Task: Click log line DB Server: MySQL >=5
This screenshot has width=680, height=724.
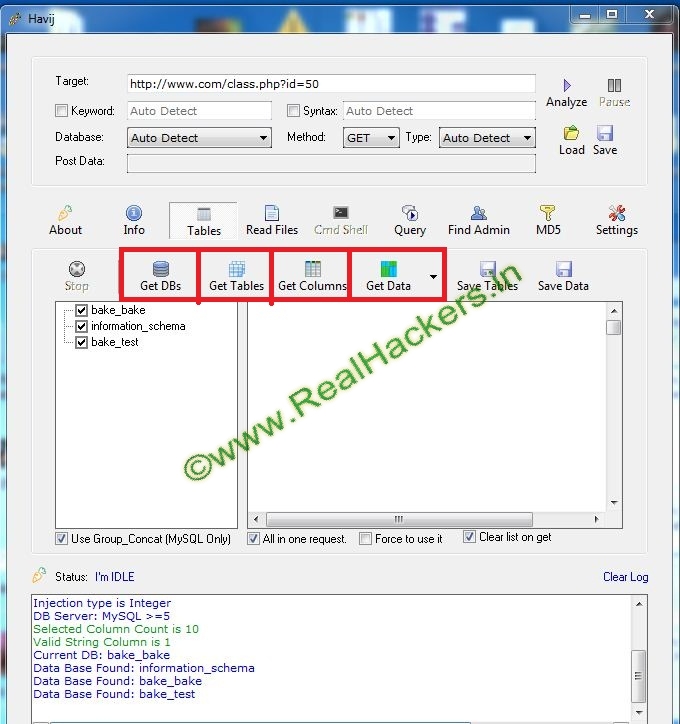Action: pos(102,615)
